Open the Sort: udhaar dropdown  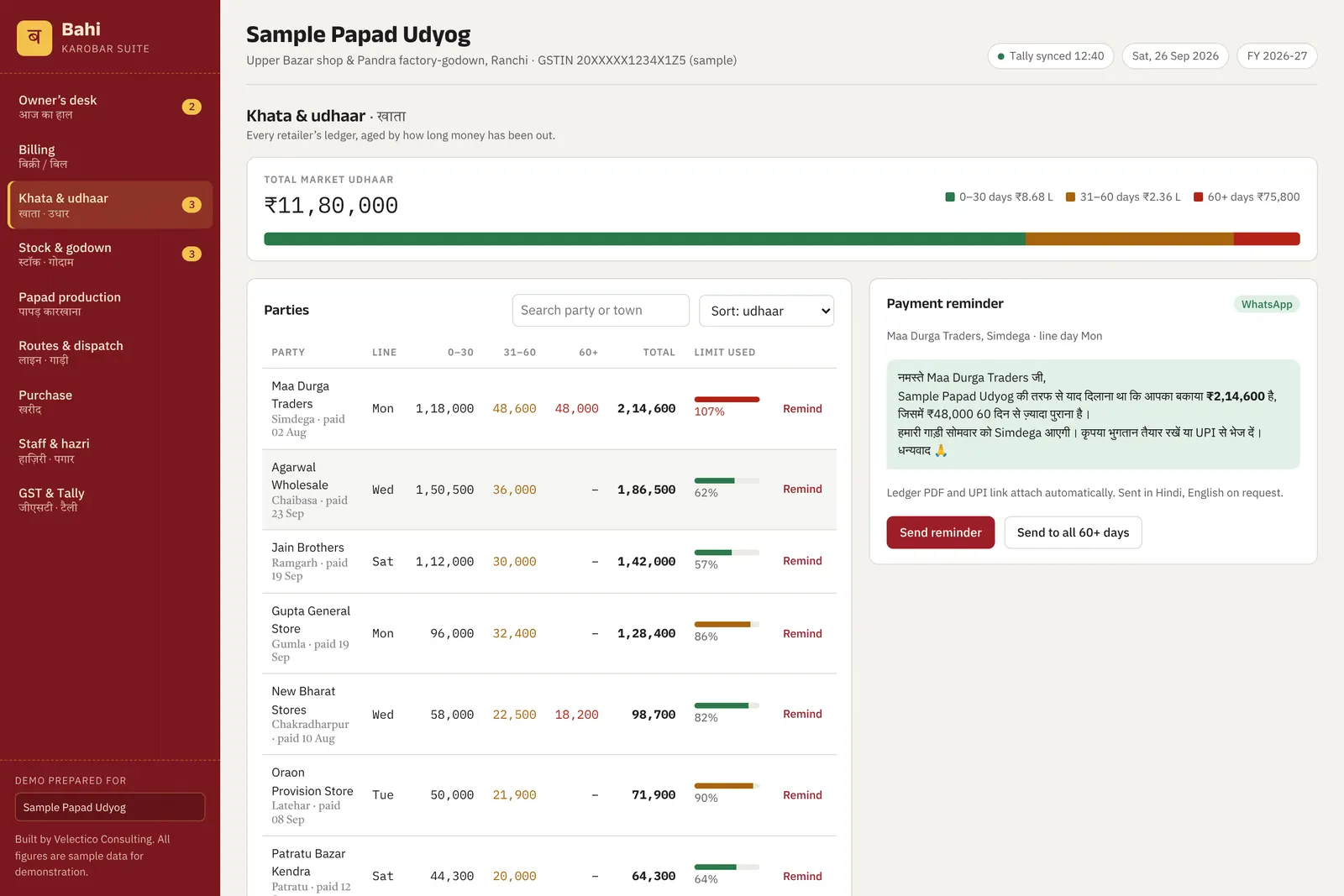tap(766, 311)
